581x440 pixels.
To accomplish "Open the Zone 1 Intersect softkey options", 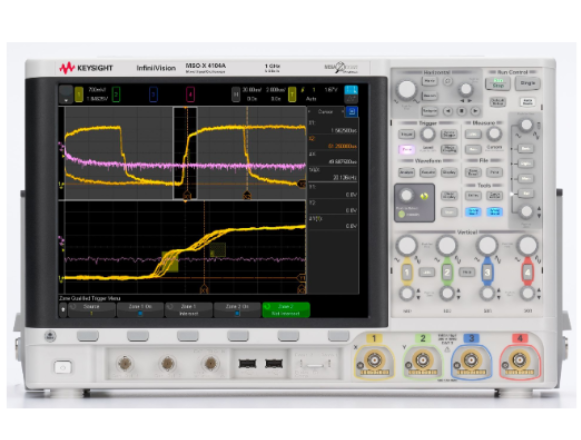I will click(x=189, y=310).
